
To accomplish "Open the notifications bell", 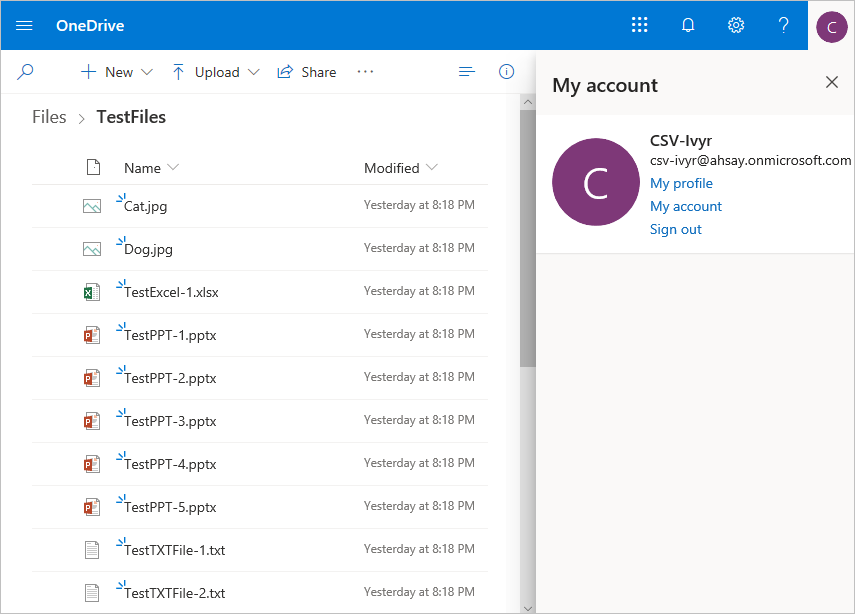I will (688, 25).
